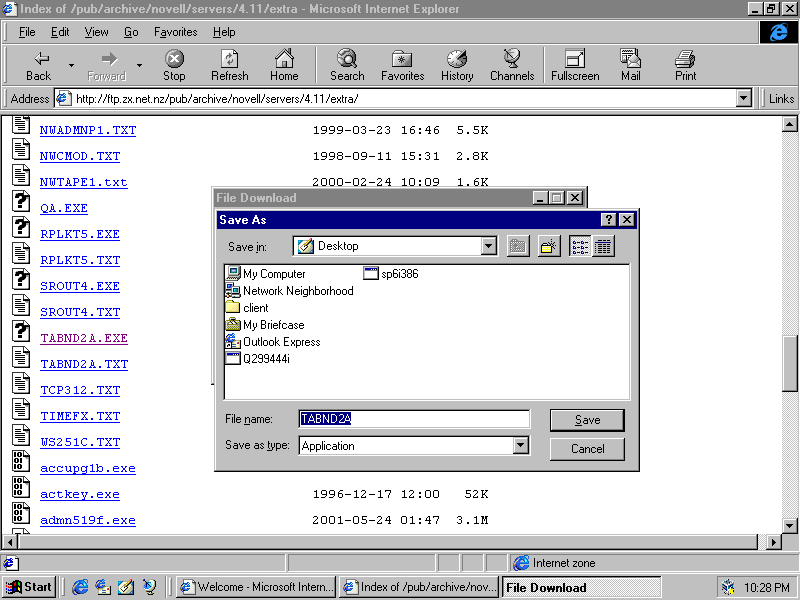Click the Start button
Image resolution: width=800 pixels, height=600 pixels.
click(29, 587)
